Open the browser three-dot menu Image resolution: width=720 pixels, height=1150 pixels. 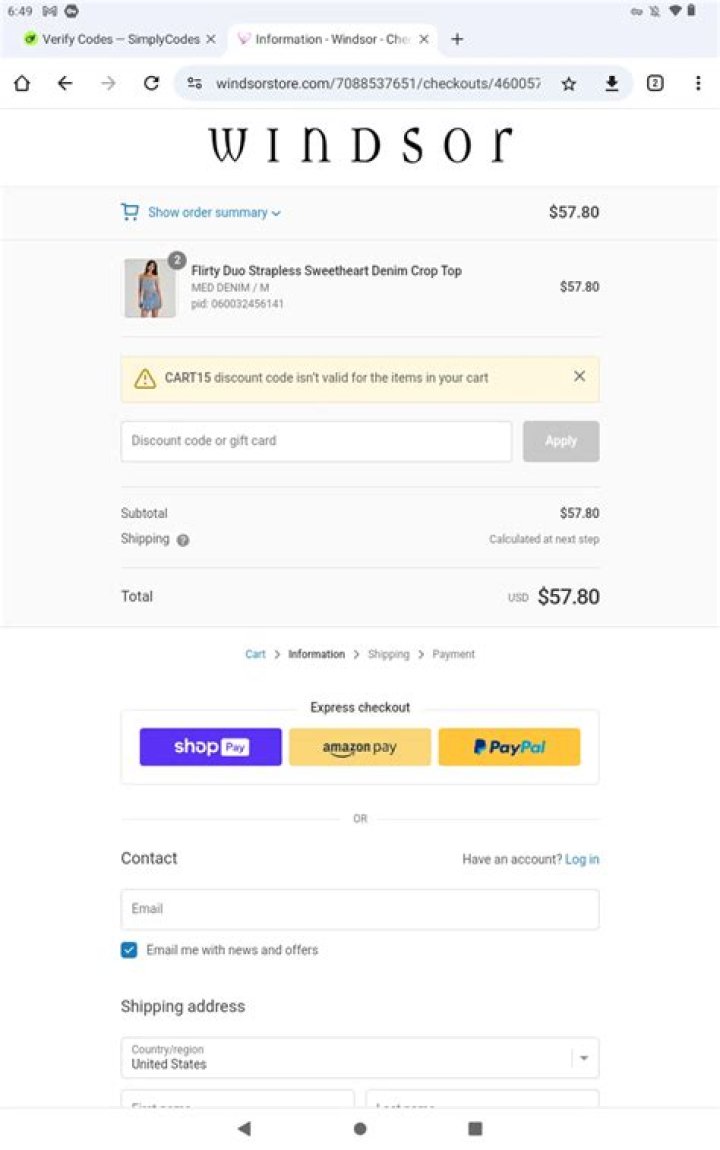[x=698, y=84]
